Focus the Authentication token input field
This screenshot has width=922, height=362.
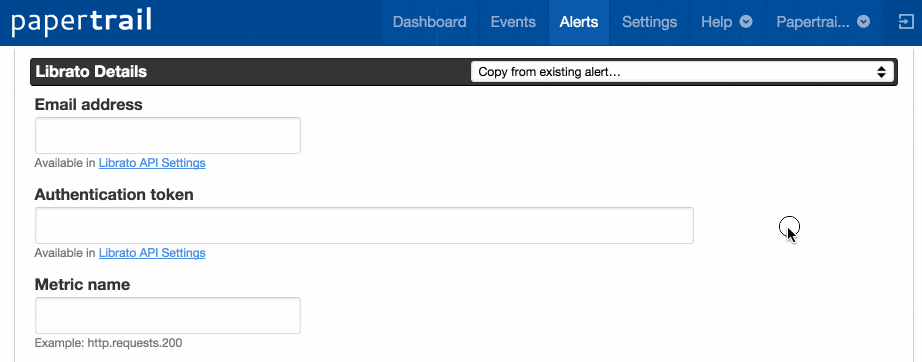[364, 226]
